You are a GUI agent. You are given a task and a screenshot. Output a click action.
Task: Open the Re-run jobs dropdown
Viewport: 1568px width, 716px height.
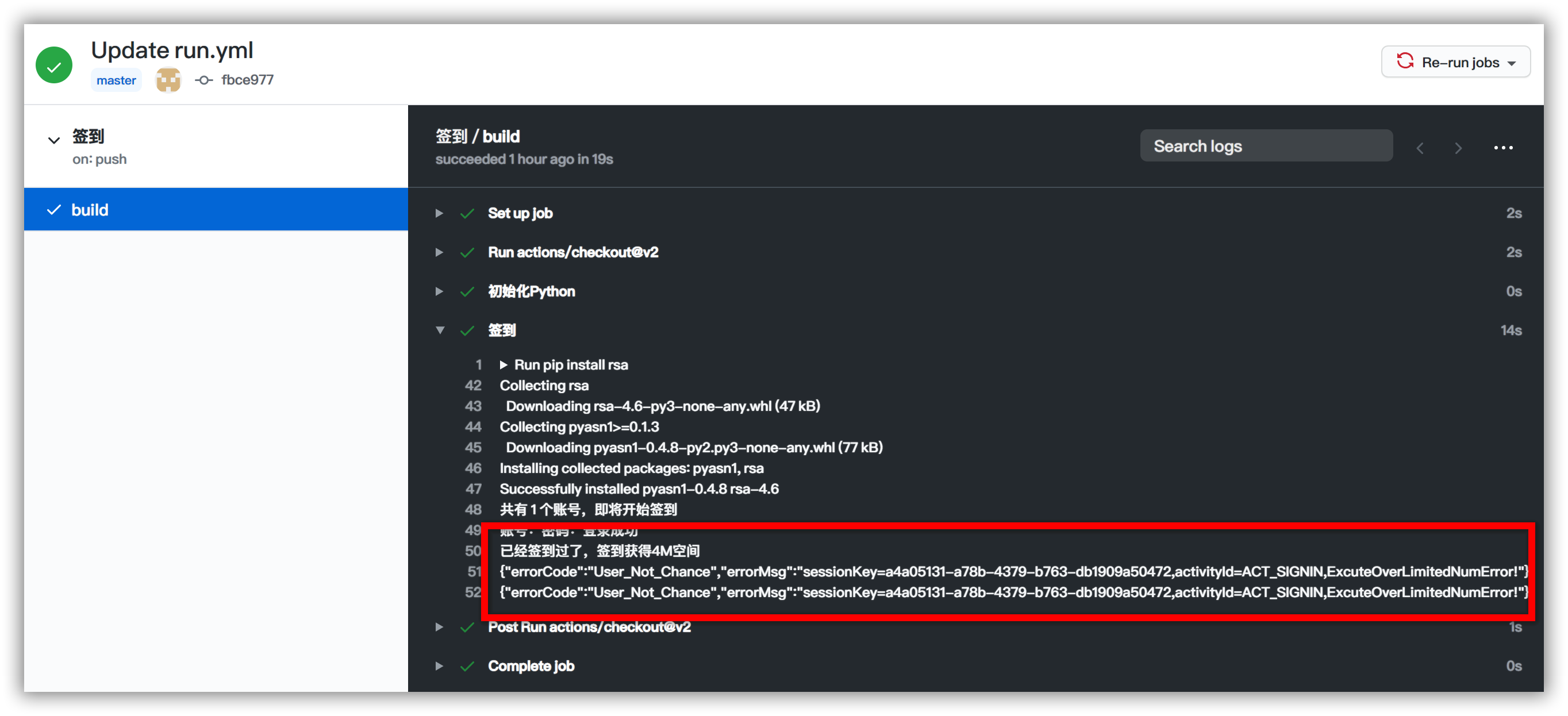point(1512,63)
